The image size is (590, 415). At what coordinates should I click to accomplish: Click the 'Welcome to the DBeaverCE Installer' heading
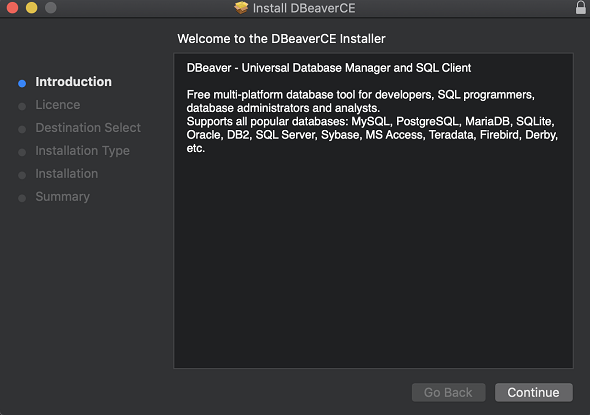[281, 38]
